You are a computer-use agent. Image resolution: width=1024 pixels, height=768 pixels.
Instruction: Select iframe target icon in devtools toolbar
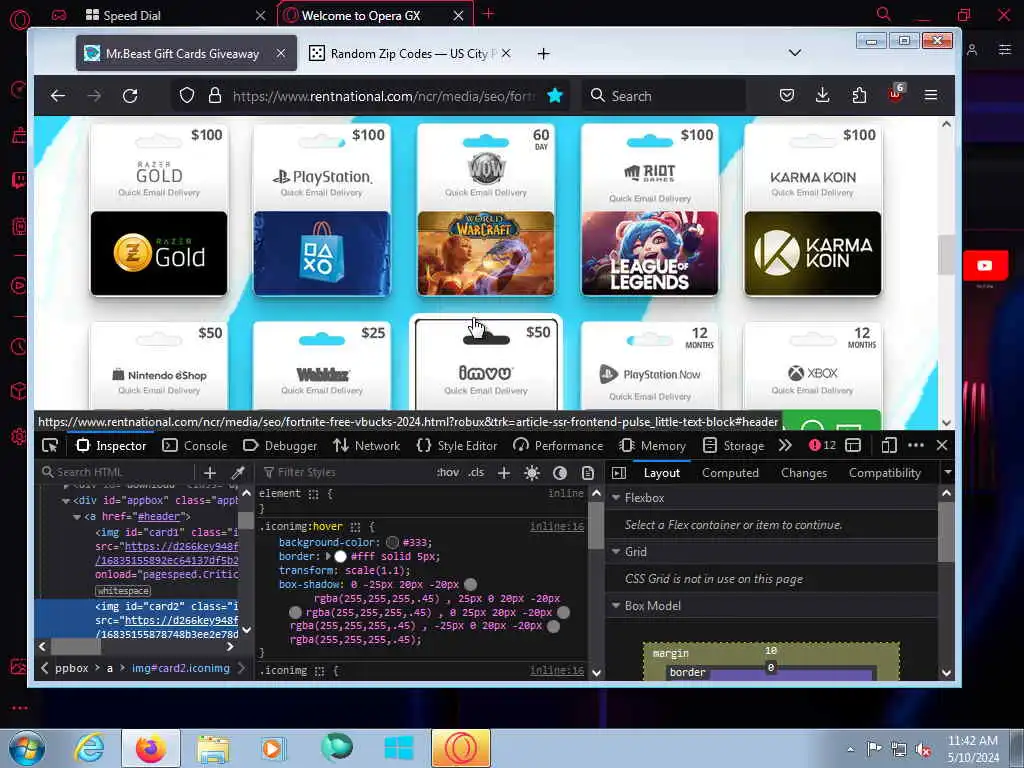[x=853, y=445]
